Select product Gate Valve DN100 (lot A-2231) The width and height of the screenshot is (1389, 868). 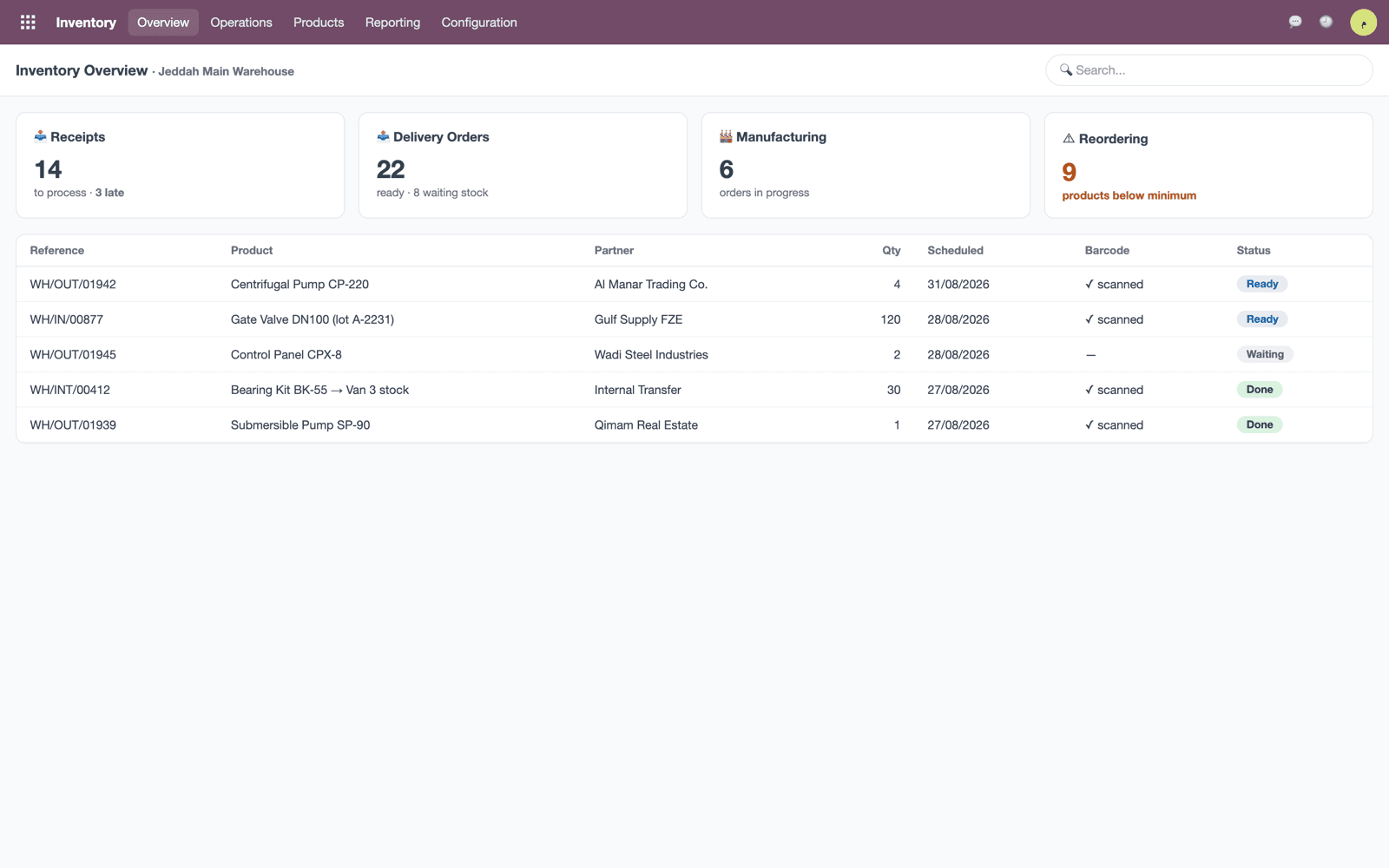tap(313, 319)
